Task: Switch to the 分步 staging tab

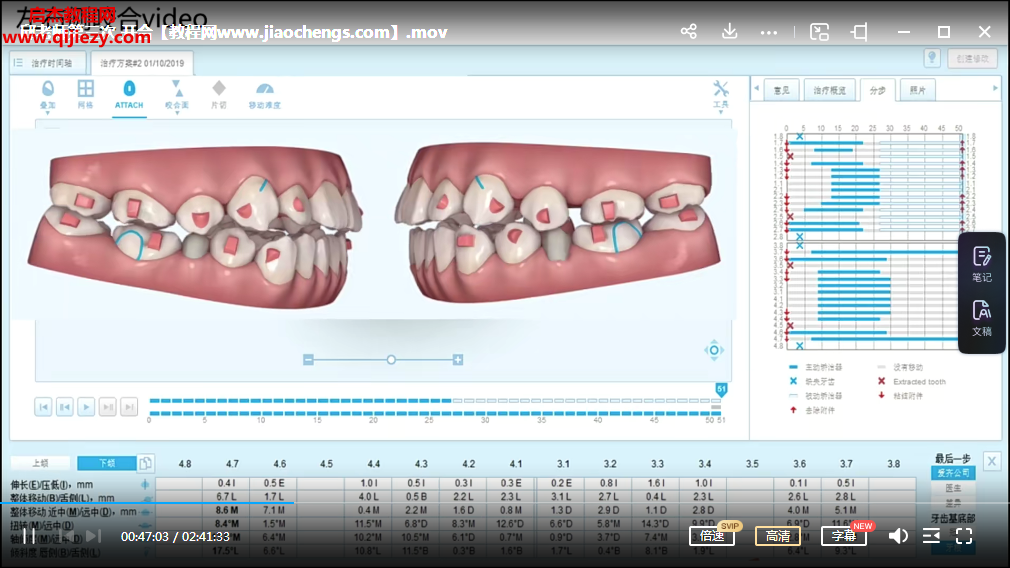Action: [877, 90]
